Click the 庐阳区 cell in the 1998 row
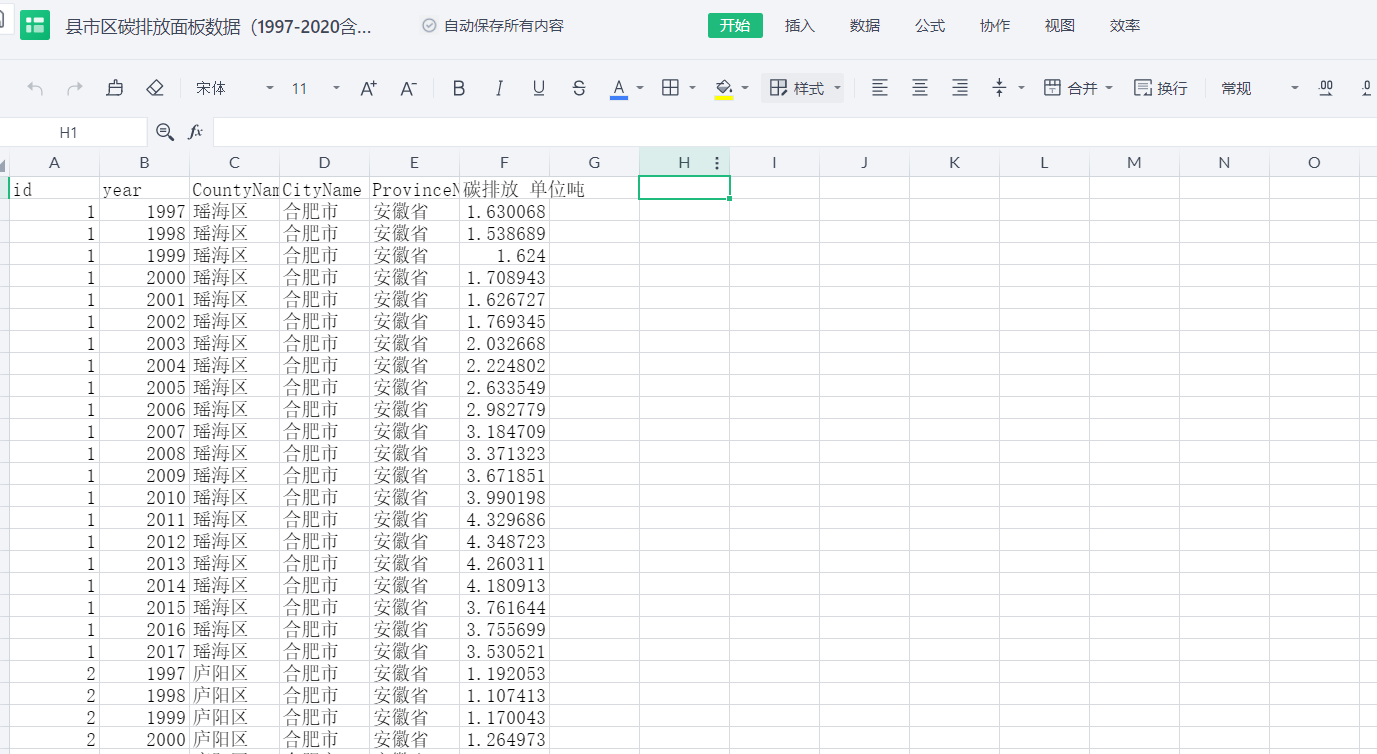The width and height of the screenshot is (1377, 754). point(235,694)
